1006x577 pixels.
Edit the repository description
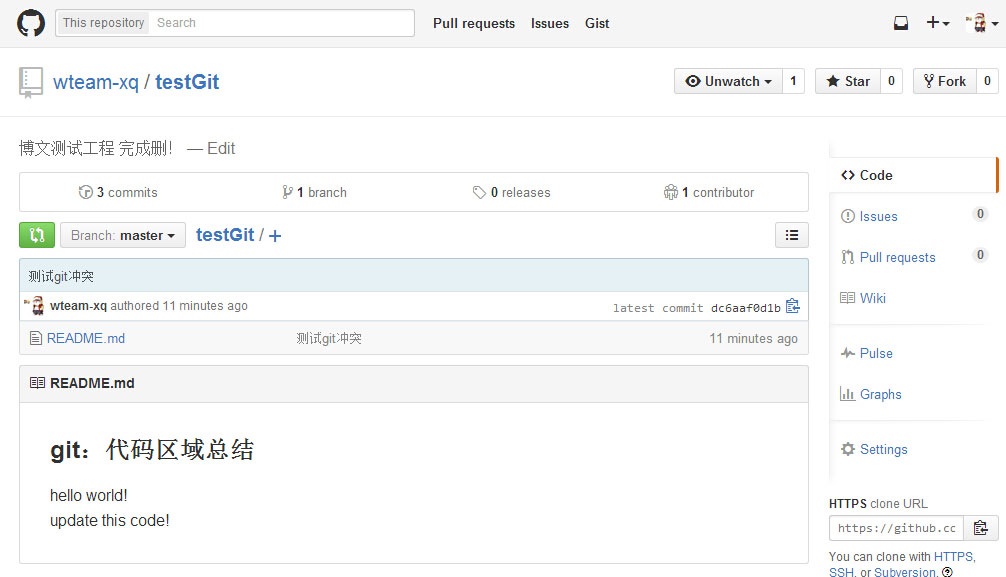click(221, 148)
